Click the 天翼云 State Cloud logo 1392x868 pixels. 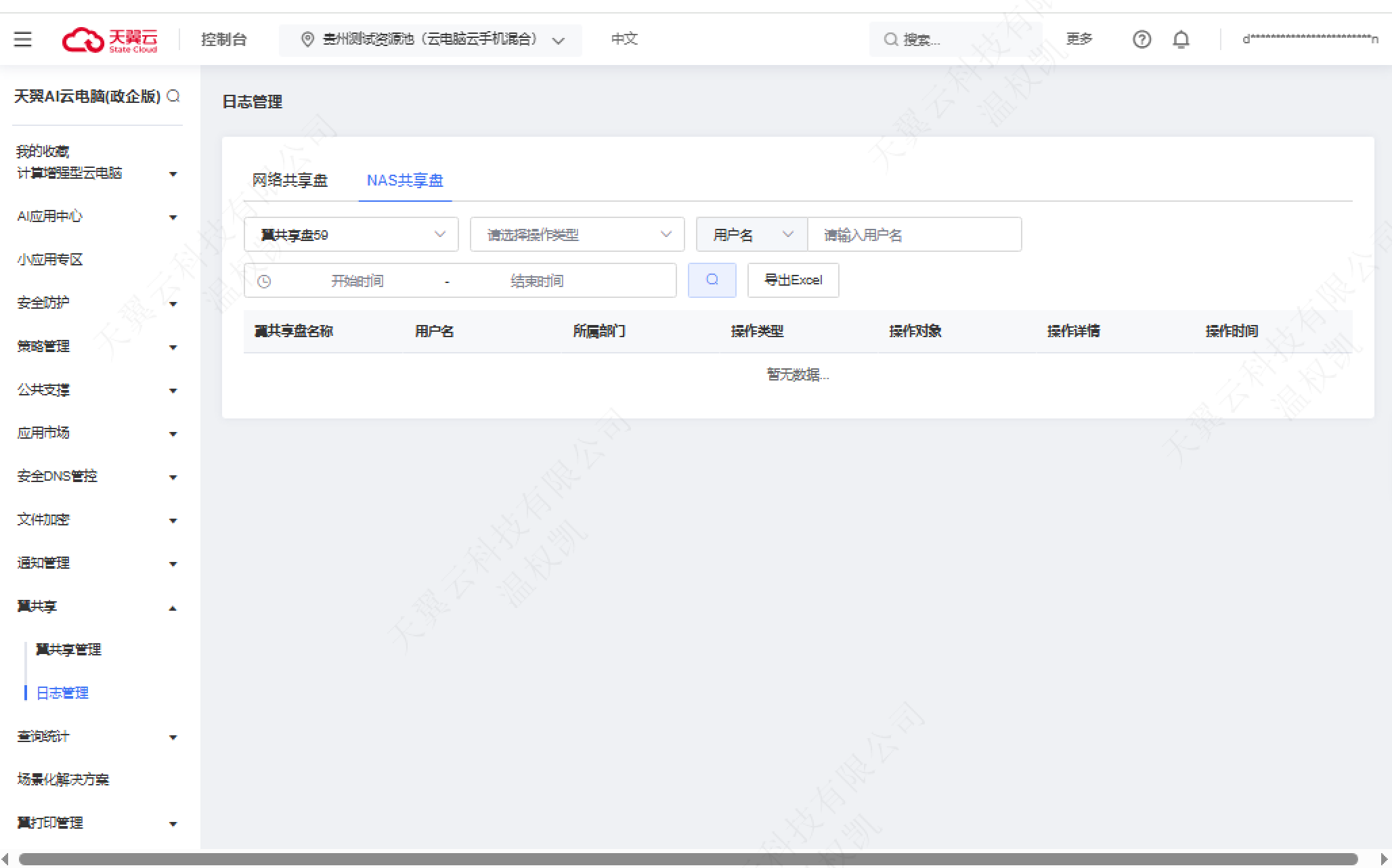pyautogui.click(x=110, y=39)
